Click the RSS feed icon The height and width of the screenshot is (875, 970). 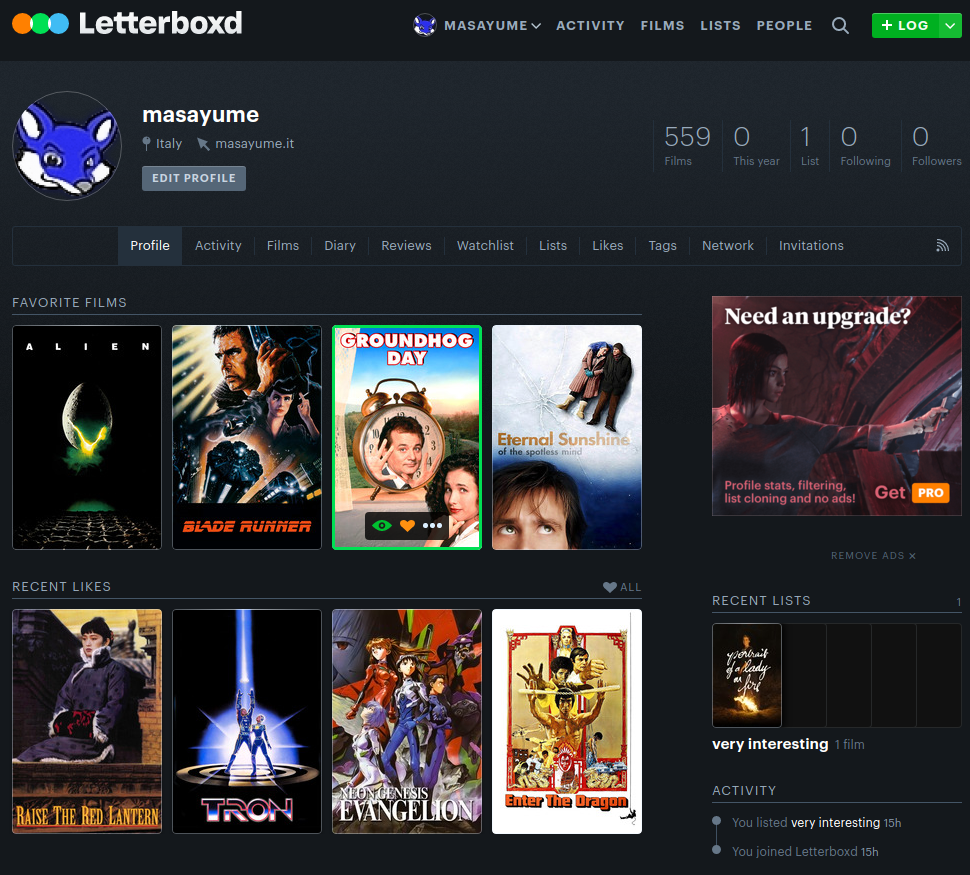click(942, 246)
